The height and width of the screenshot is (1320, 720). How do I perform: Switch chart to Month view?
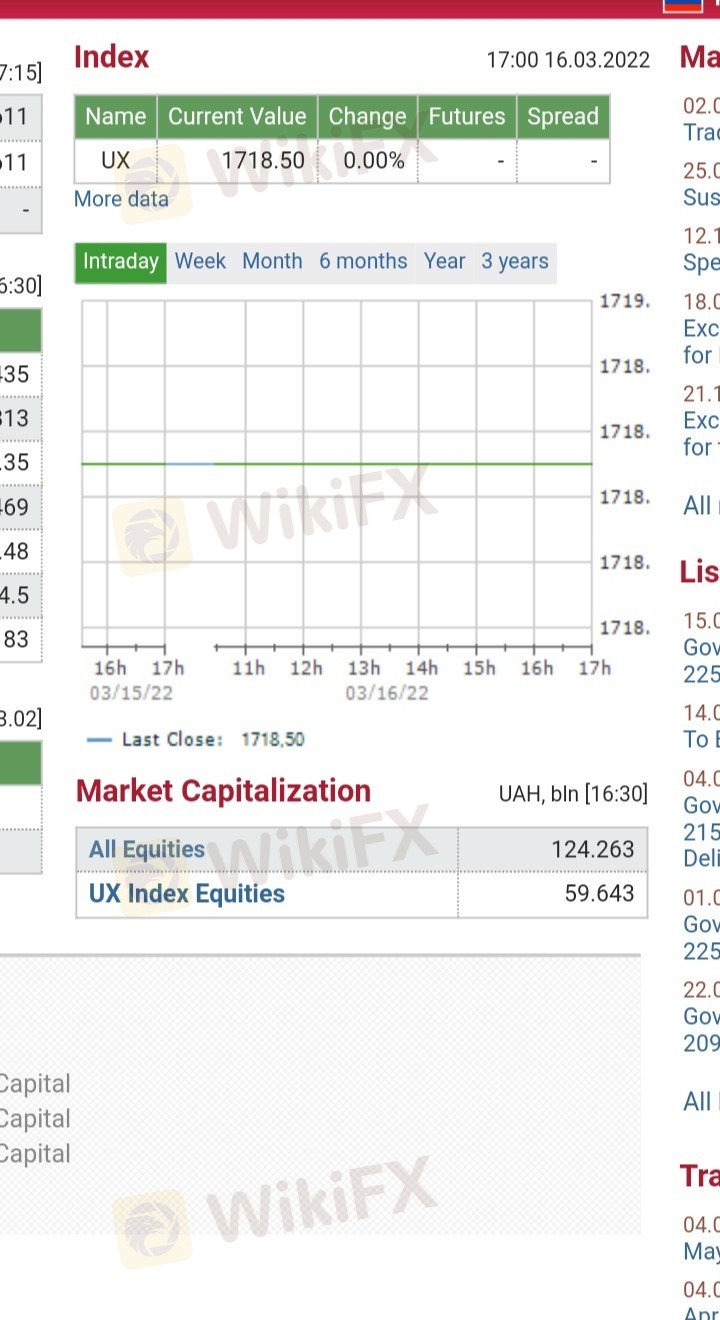pyautogui.click(x=272, y=262)
